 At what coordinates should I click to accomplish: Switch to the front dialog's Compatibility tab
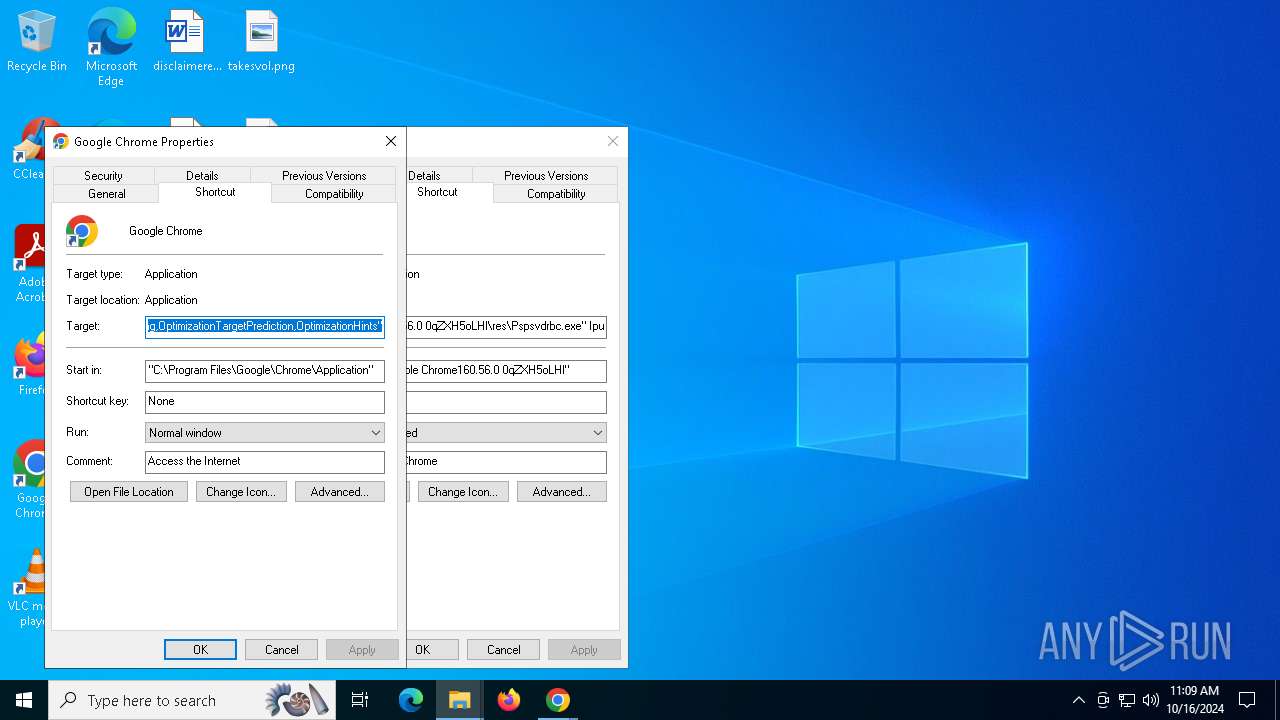[334, 194]
